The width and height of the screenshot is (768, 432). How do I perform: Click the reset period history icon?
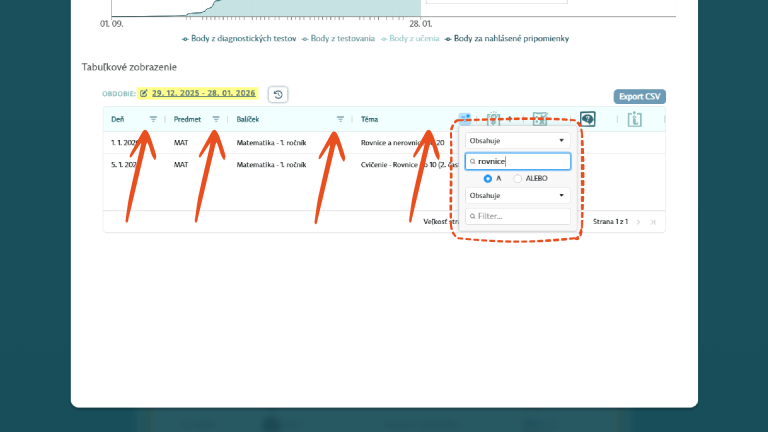278,94
